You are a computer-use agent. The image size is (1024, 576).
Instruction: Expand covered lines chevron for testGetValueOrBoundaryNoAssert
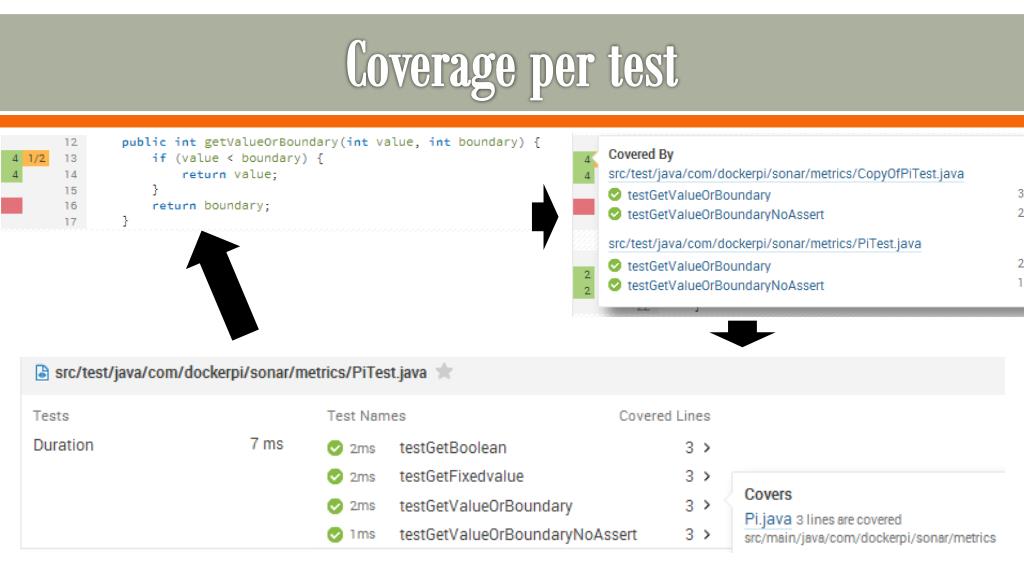click(x=707, y=535)
